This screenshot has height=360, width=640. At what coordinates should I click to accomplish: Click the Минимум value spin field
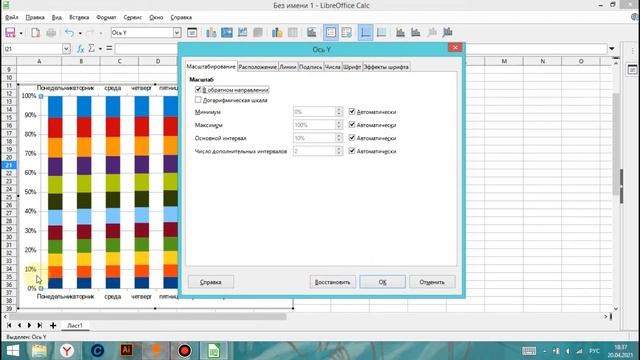pos(318,111)
